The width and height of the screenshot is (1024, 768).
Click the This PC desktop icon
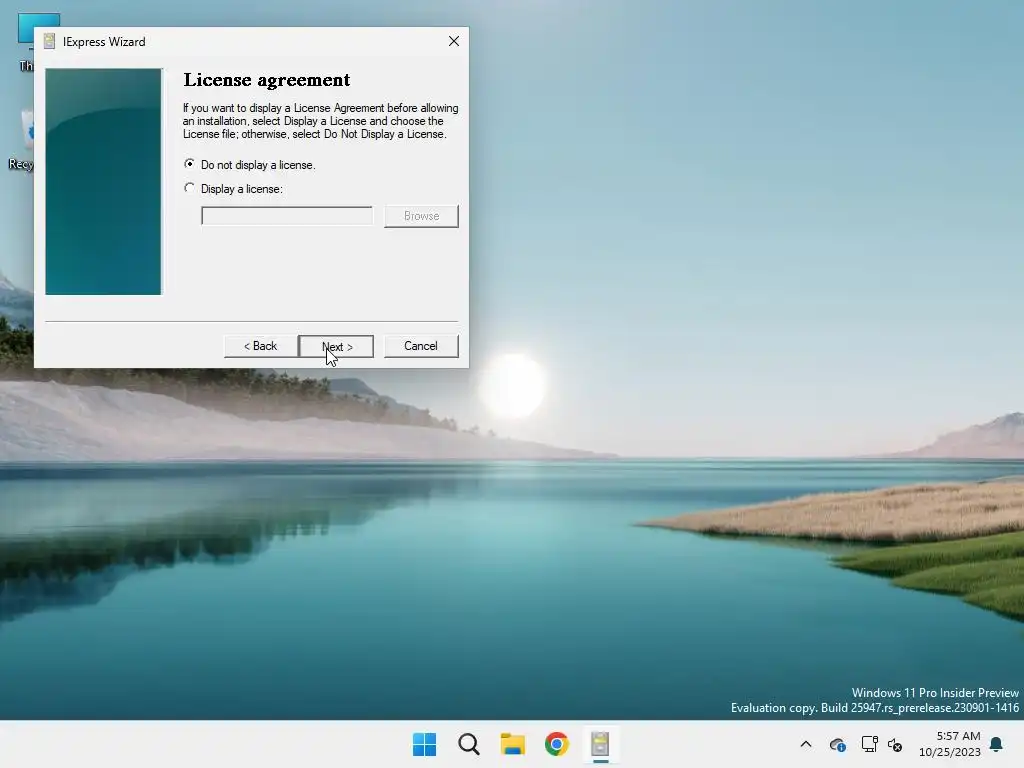(26, 40)
